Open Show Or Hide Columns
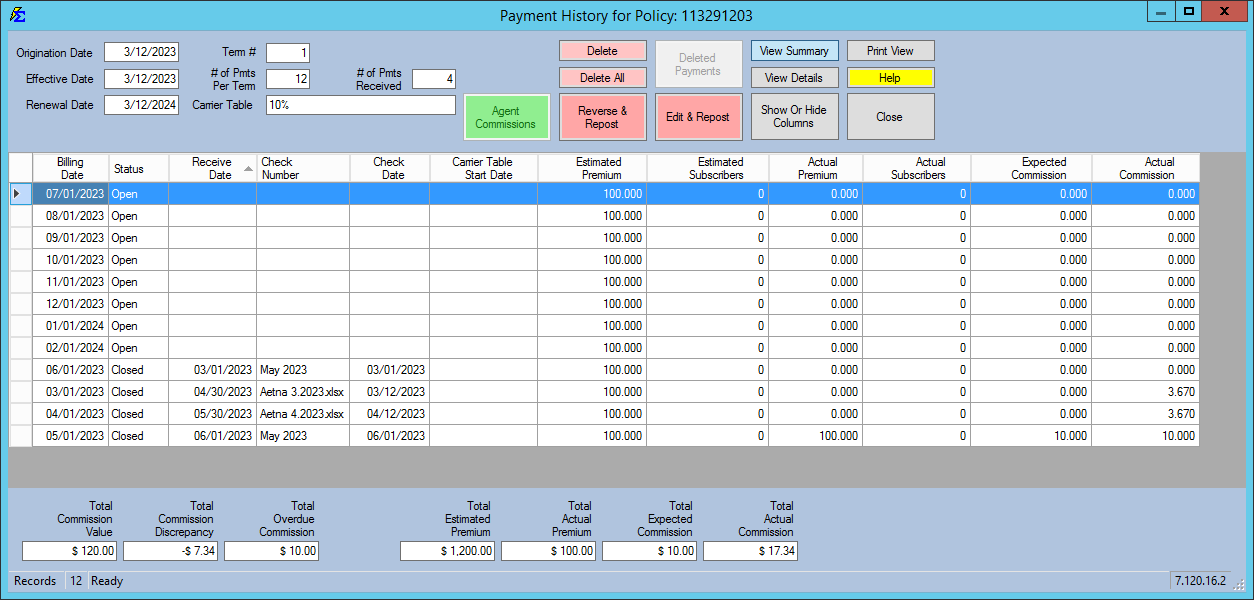The height and width of the screenshot is (600, 1254). tap(794, 116)
